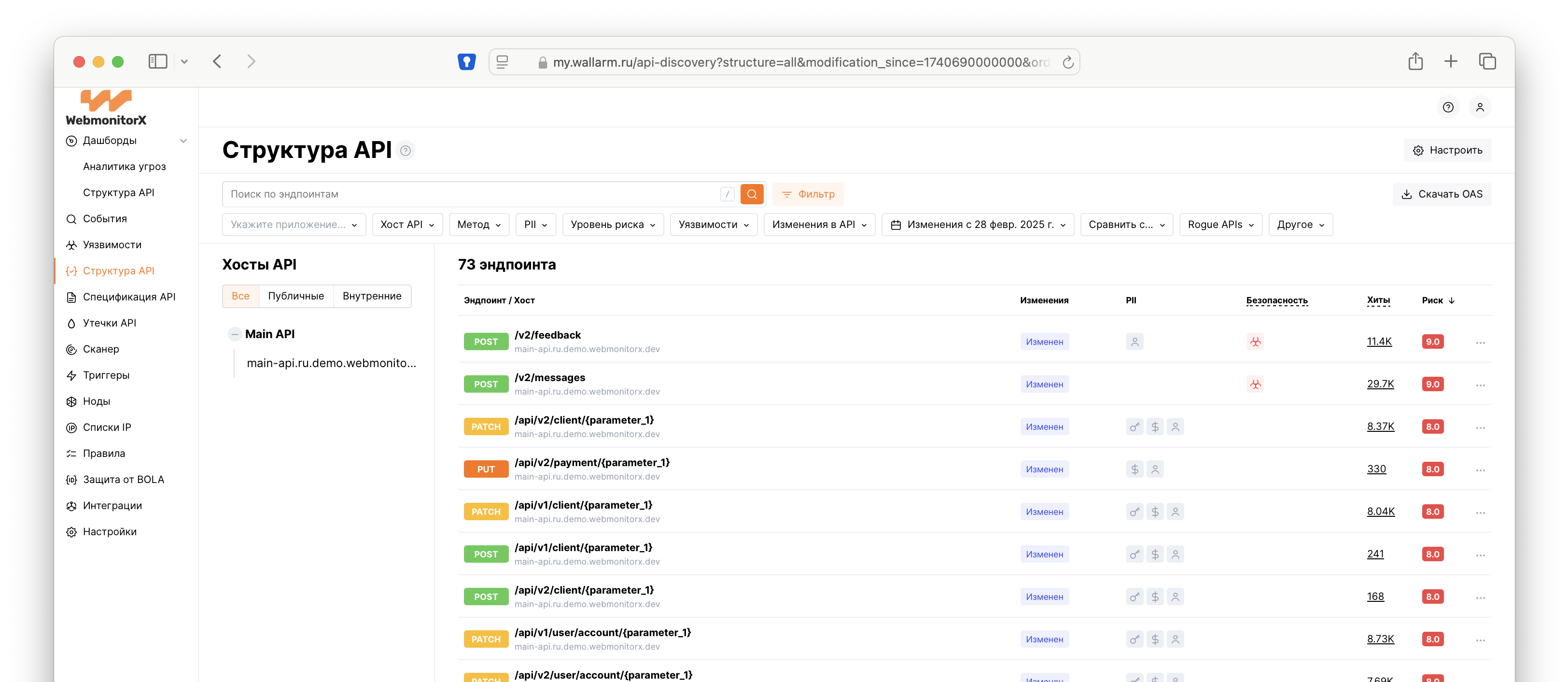Select the Внутренние hosts filter
The image size is (1568, 682).
tap(372, 296)
